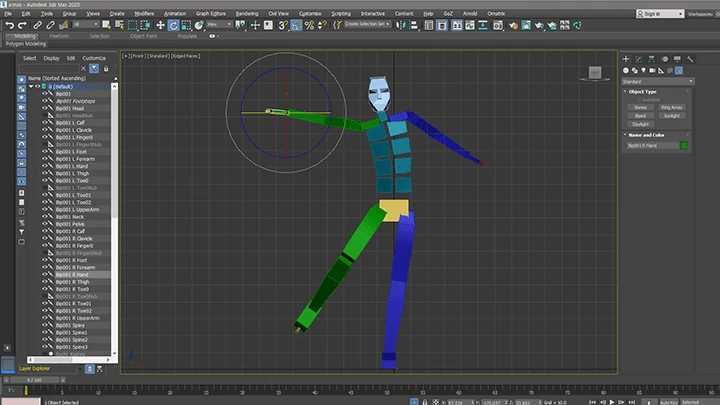Toggle the Angle Snap button
Image resolution: width=720 pixels, height=405 pixels.
pyautogui.click(x=296, y=25)
